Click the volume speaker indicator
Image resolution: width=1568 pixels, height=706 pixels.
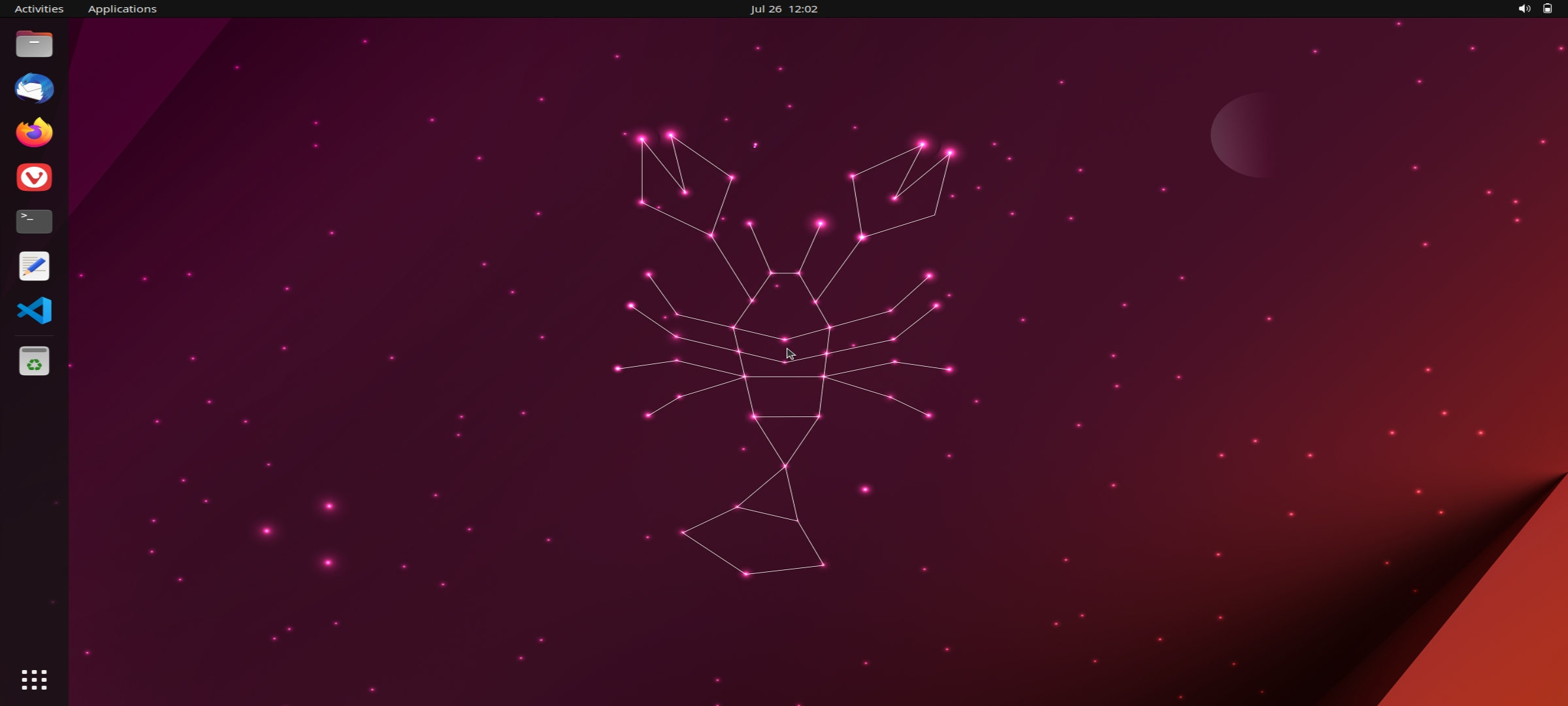click(1524, 8)
